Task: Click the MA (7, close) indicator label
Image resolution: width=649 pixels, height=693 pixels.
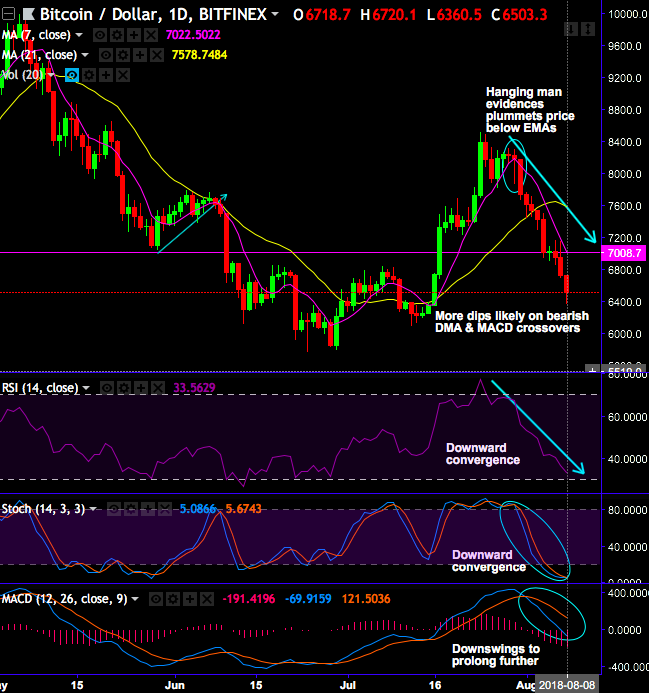Action: (x=36, y=34)
